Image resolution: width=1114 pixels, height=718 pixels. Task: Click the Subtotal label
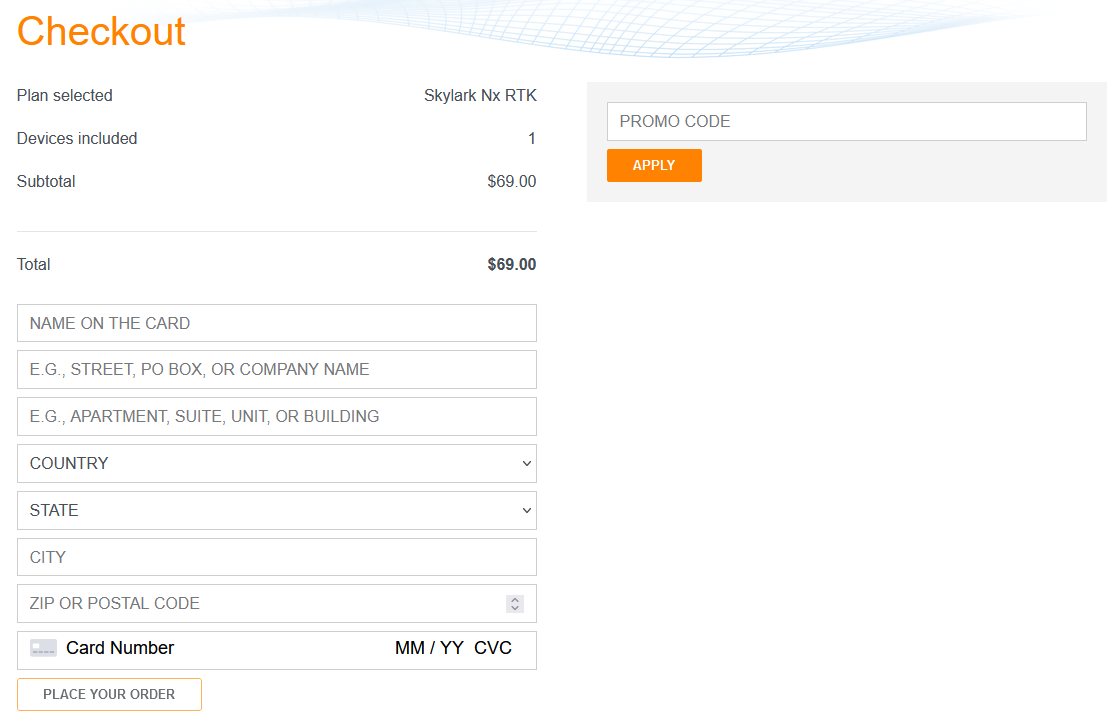(46, 181)
